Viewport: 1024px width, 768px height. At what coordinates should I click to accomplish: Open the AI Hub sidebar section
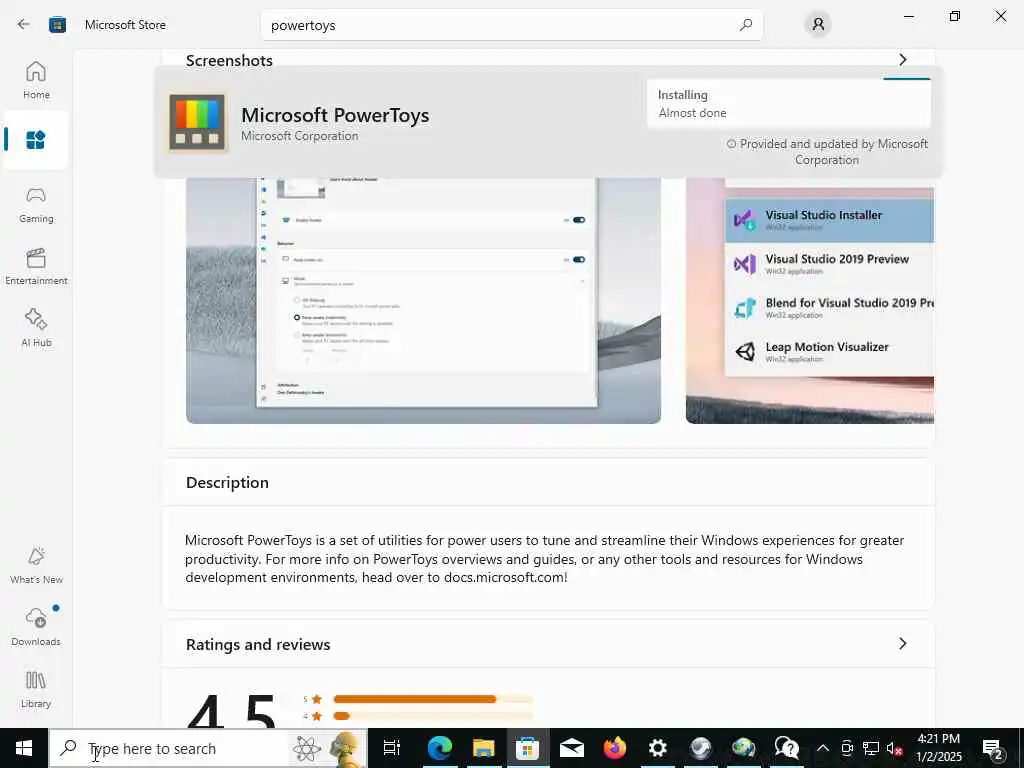36,328
